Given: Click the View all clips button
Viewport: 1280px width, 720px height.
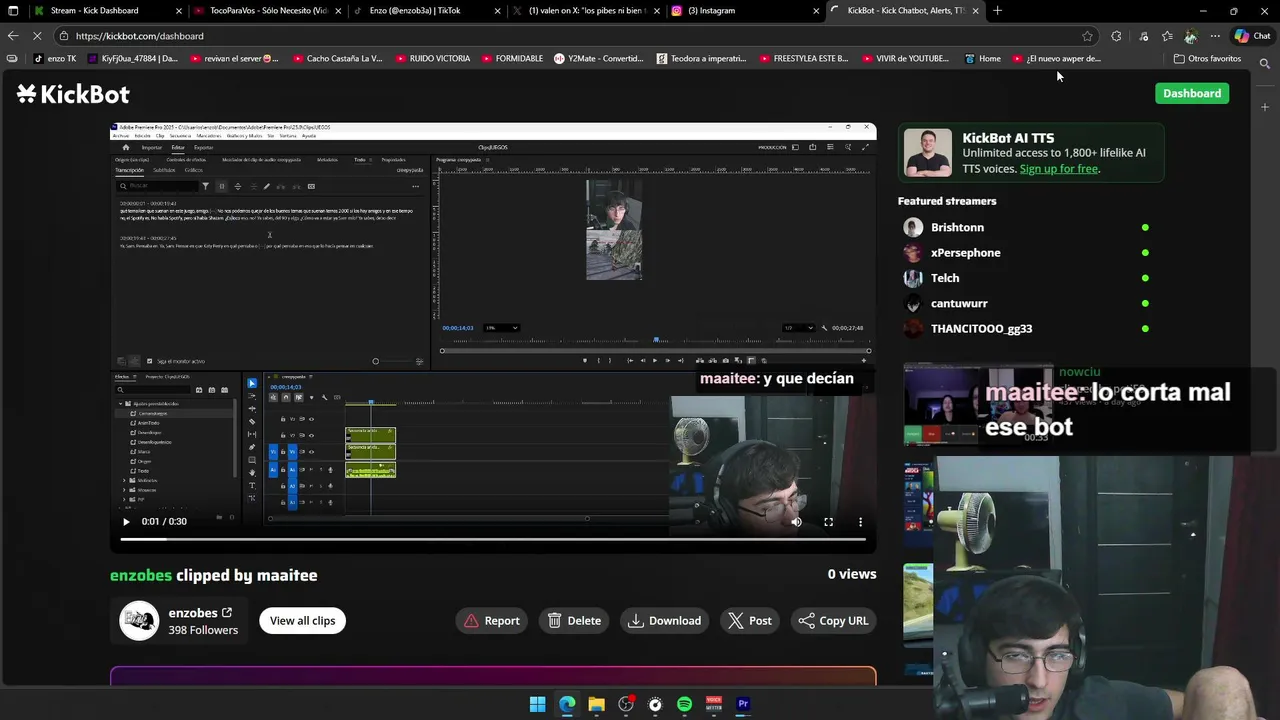Looking at the screenshot, I should pyautogui.click(x=302, y=621).
